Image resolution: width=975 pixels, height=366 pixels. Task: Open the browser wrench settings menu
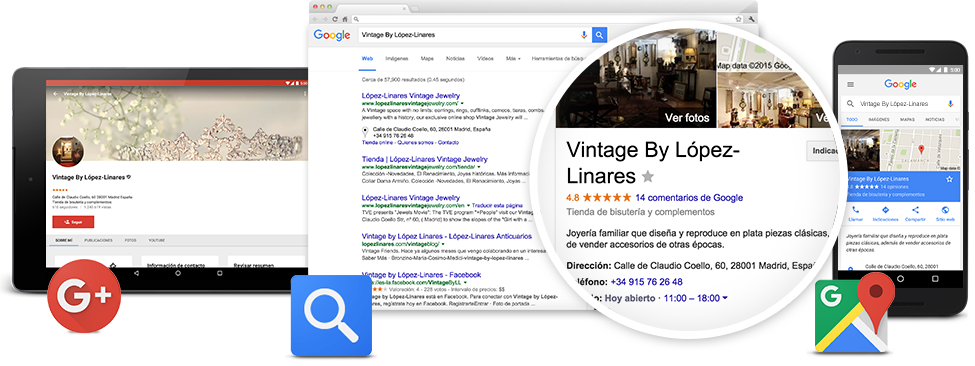(752, 19)
